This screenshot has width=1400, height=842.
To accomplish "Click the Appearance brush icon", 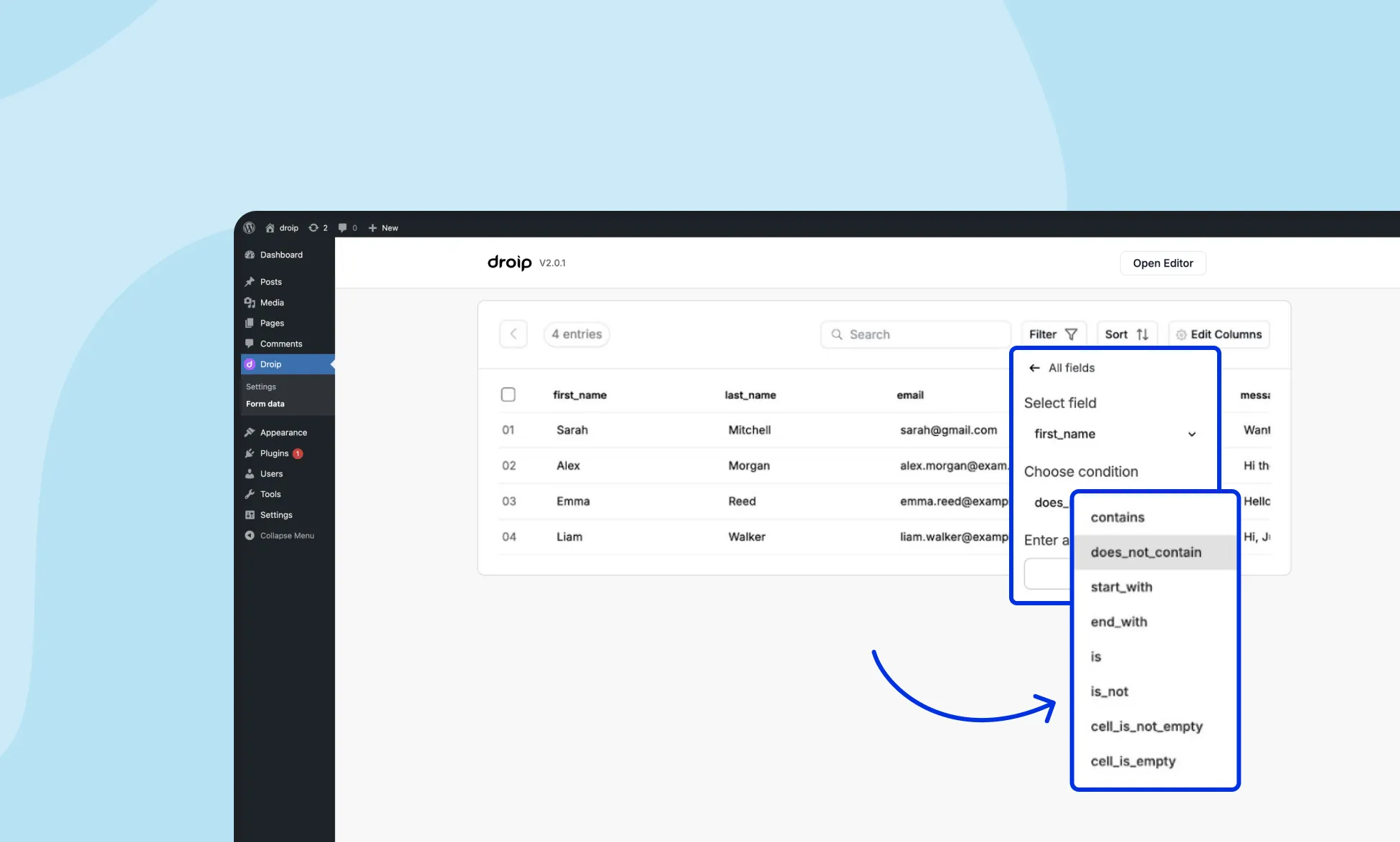I will [x=250, y=432].
